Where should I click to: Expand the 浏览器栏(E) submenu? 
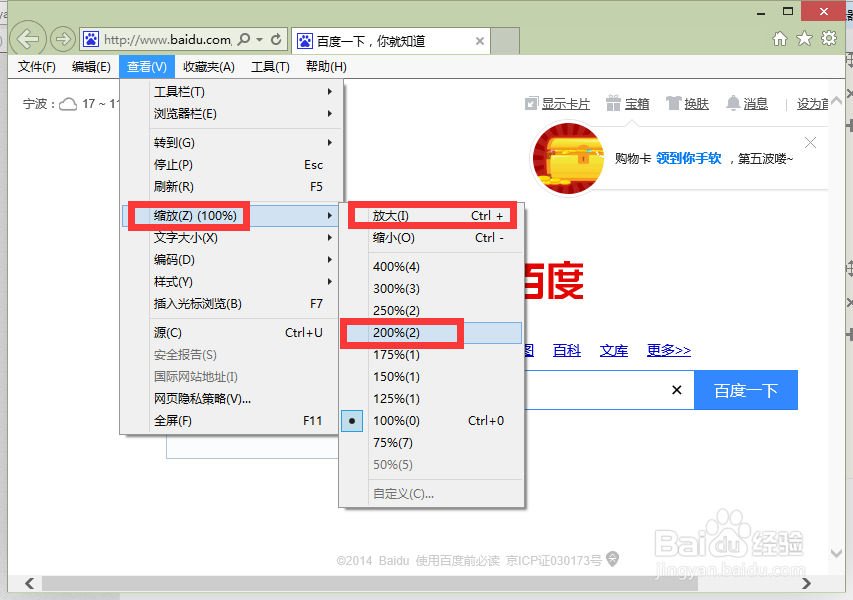233,114
